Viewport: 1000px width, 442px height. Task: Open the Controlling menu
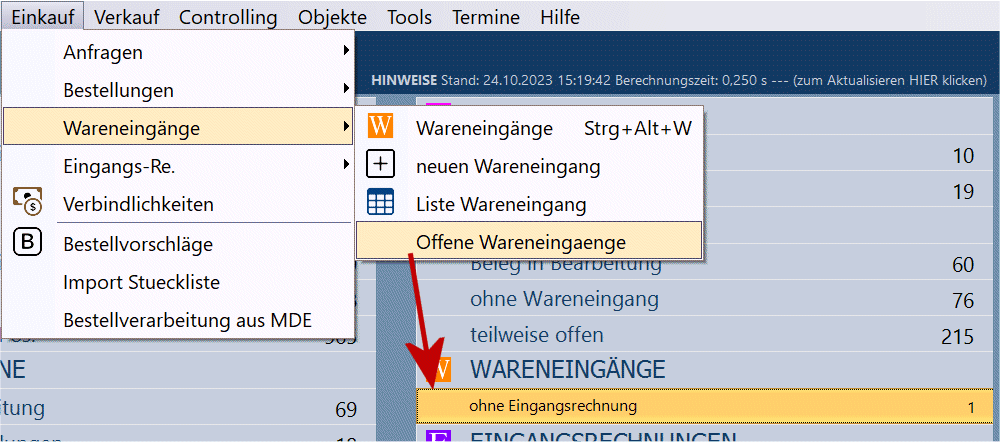pyautogui.click(x=228, y=17)
